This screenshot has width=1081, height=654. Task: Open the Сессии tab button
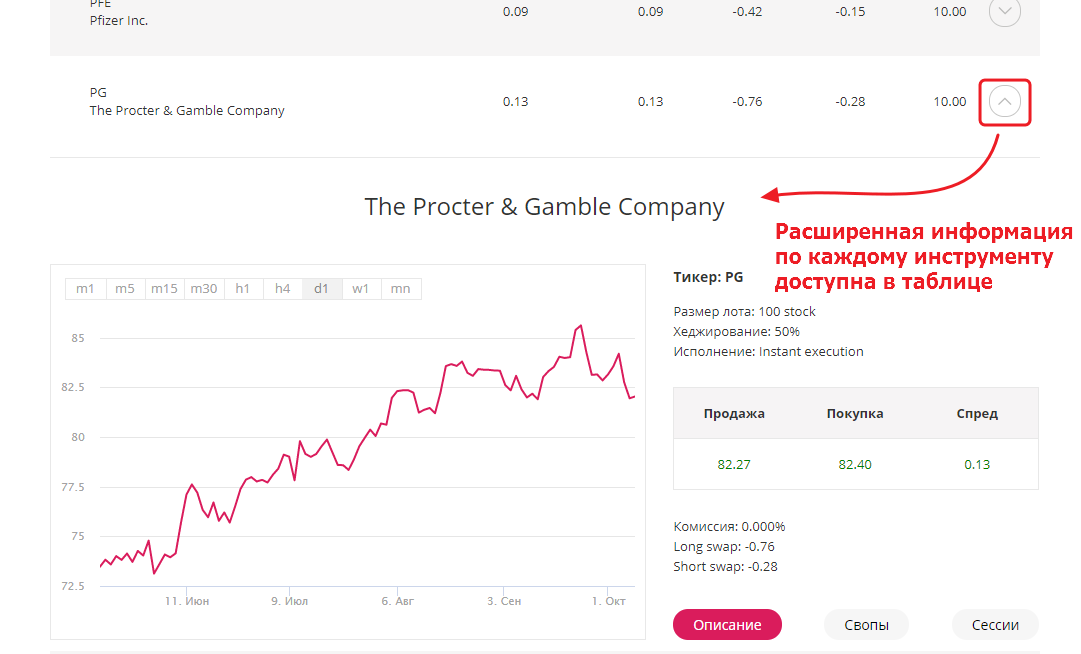pyautogui.click(x=995, y=625)
